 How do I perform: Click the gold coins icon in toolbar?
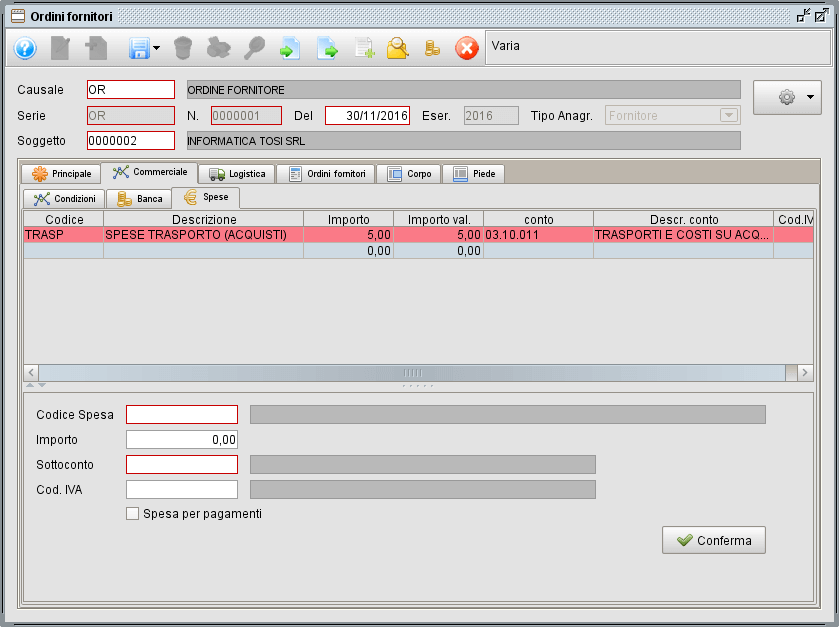(432, 48)
